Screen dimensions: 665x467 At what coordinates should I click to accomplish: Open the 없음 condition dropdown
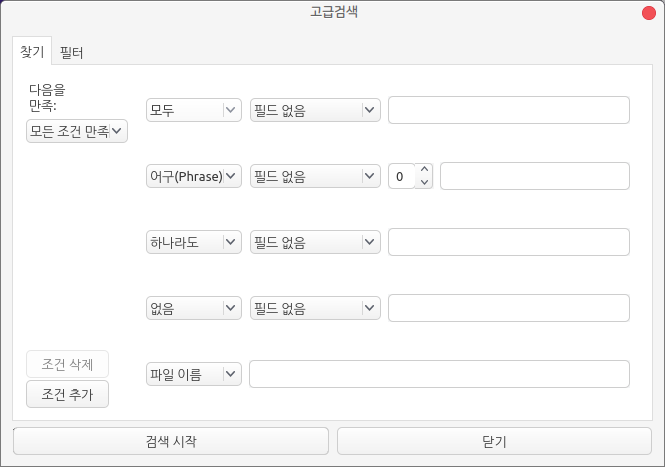(x=194, y=308)
